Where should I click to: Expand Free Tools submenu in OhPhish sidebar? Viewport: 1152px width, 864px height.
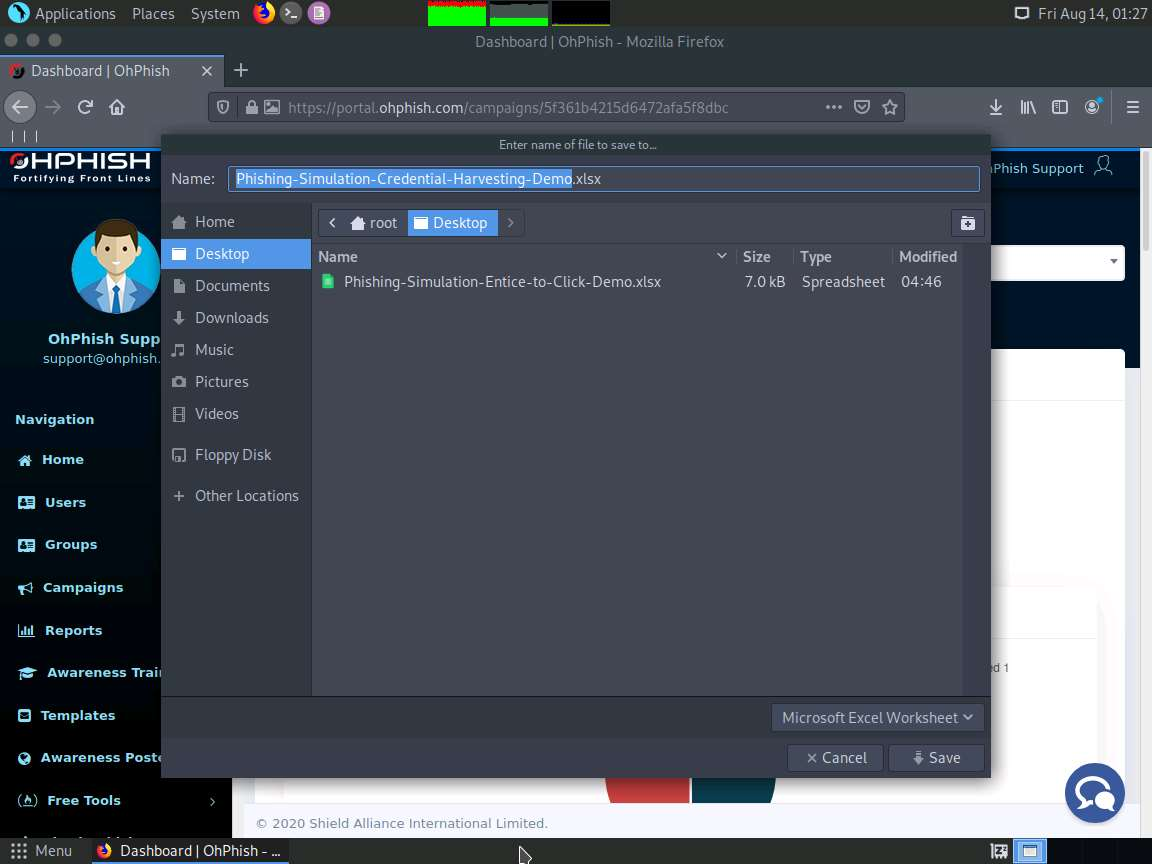click(212, 802)
